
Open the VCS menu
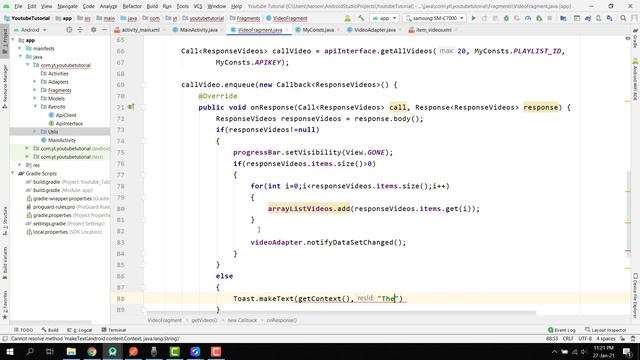[x=198, y=6]
